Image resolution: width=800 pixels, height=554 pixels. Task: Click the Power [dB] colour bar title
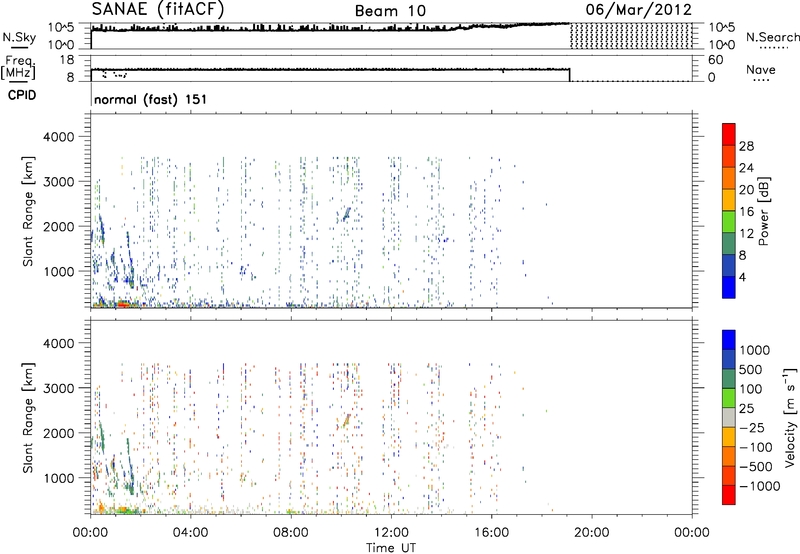point(763,211)
